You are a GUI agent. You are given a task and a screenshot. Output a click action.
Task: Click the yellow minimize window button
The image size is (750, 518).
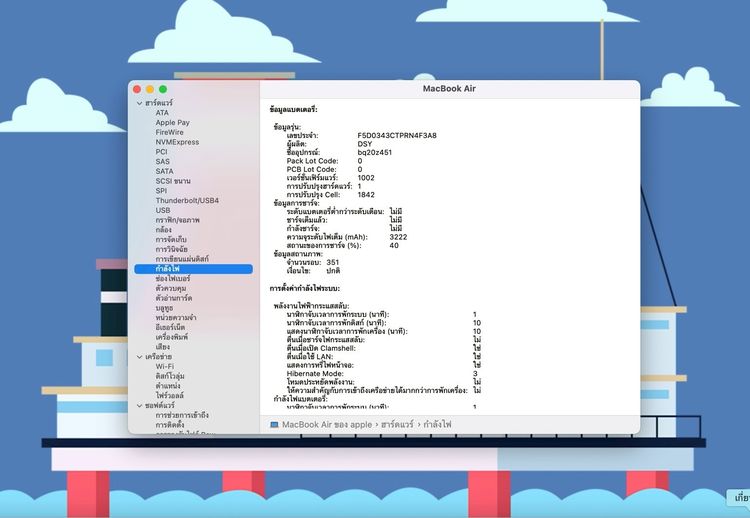[x=150, y=89]
